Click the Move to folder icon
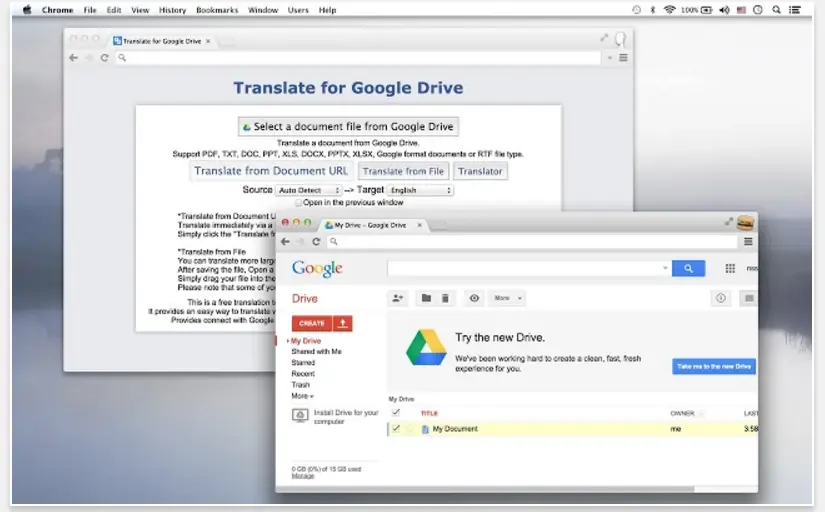 [426, 298]
